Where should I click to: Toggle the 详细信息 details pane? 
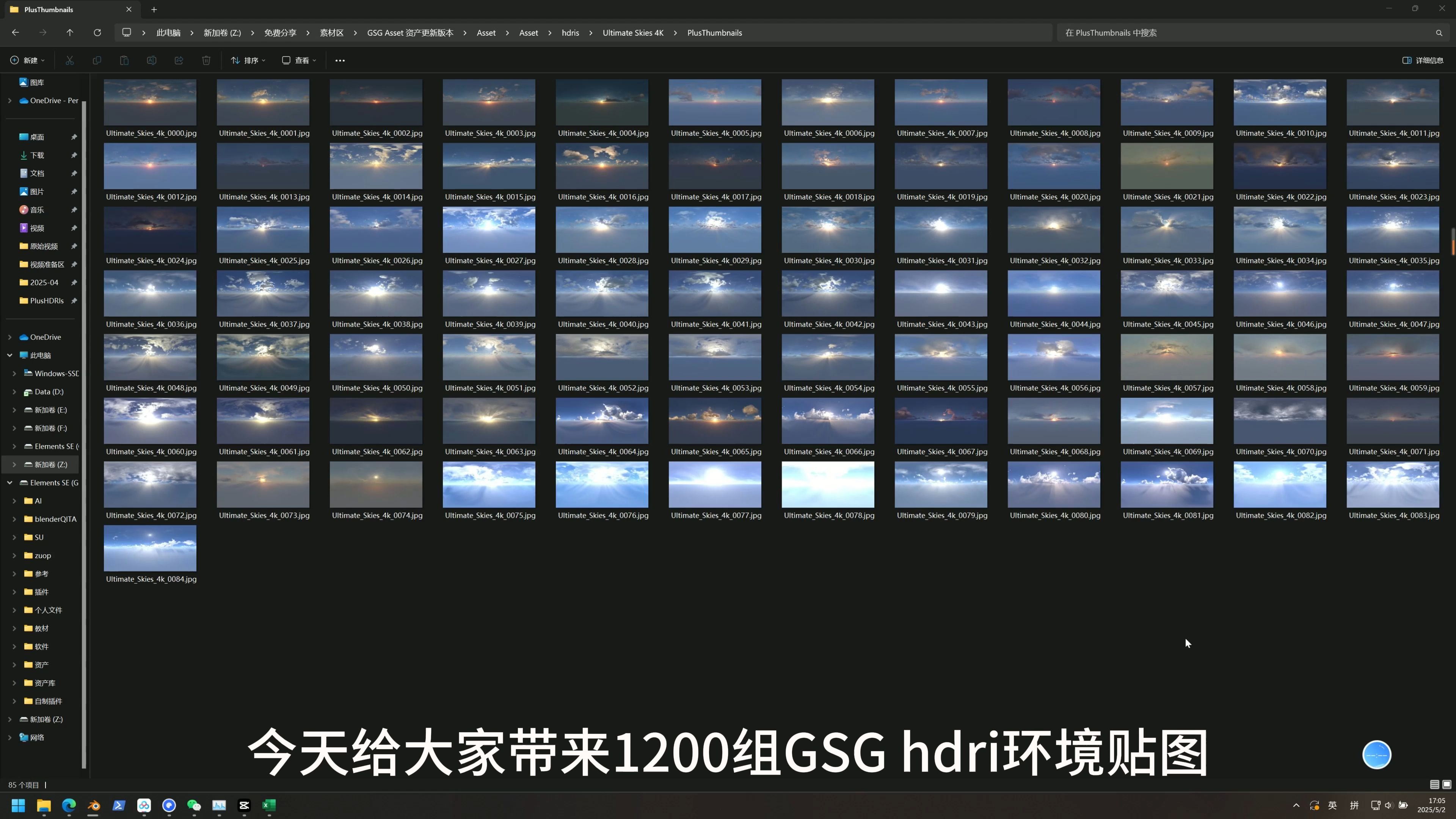click(x=1423, y=61)
